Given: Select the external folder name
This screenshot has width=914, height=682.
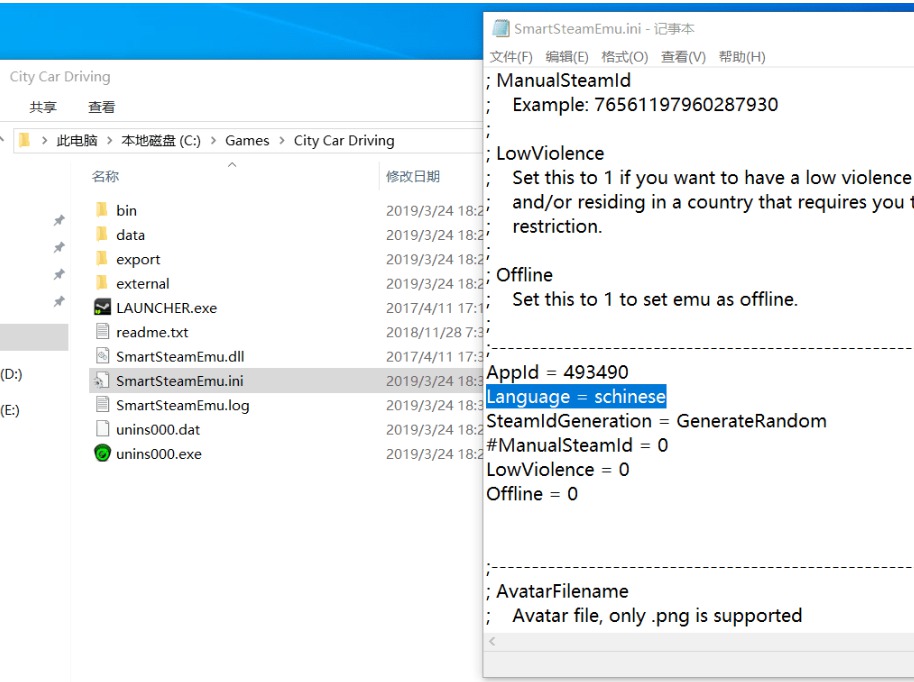Looking at the screenshot, I should [143, 284].
